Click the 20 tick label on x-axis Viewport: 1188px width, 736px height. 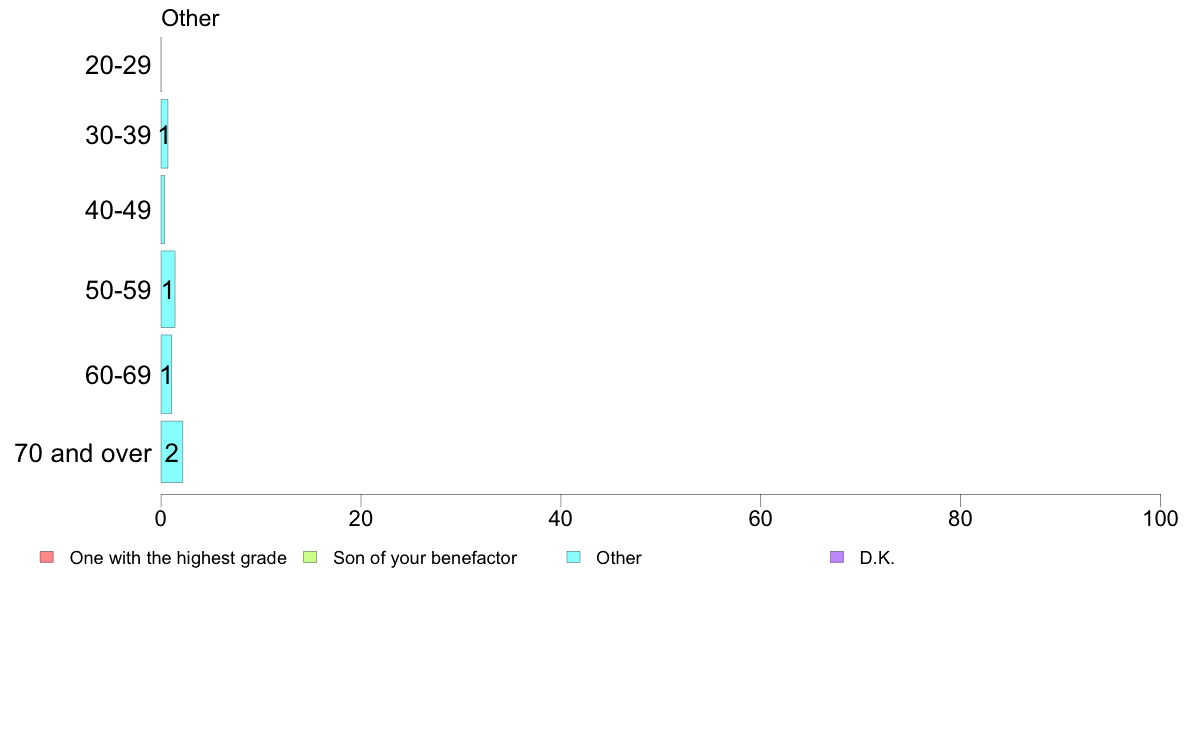pyautogui.click(x=361, y=518)
